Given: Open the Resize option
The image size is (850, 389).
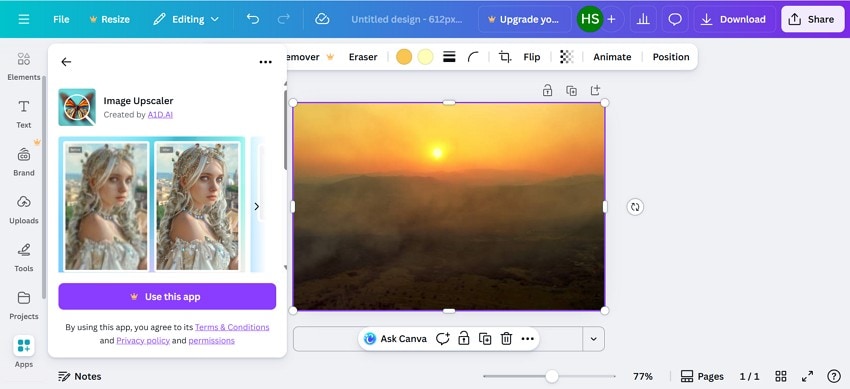Looking at the screenshot, I should point(110,19).
